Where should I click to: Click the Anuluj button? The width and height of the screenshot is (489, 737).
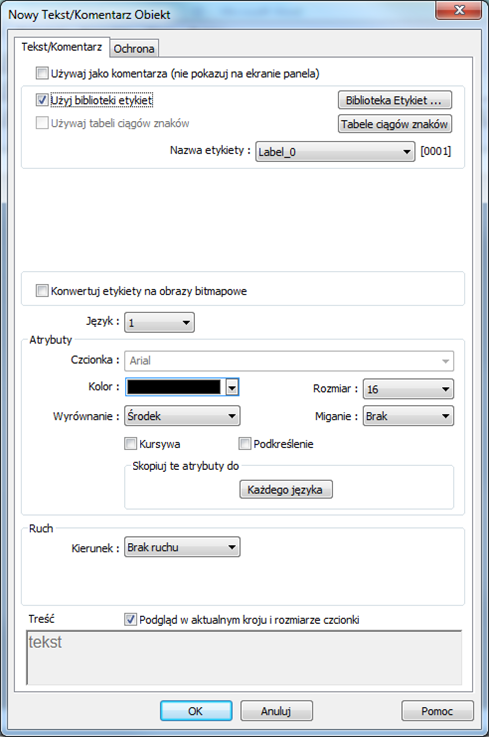276,711
